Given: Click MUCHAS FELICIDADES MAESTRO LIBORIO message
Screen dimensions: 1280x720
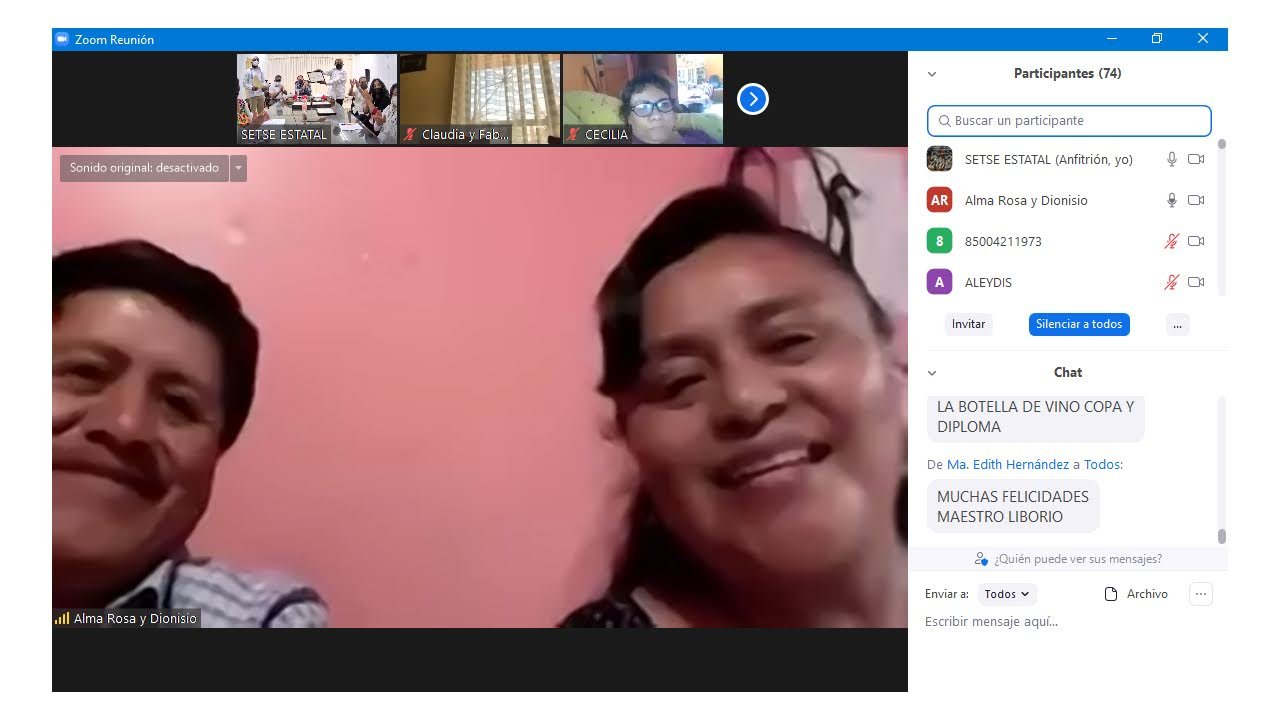Looking at the screenshot, I should click(1013, 507).
